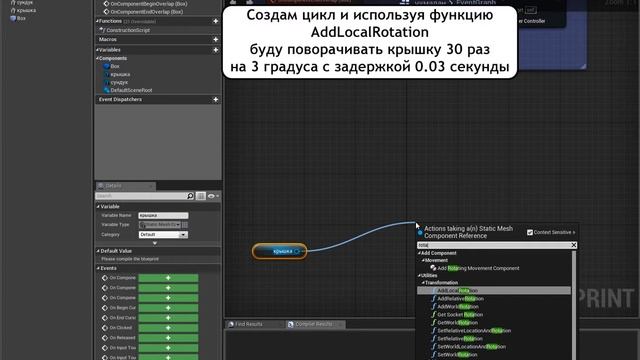Image resolution: width=640 pixels, height=360 pixels.
Task: Collapse the Events section in Details
Action: [98, 268]
